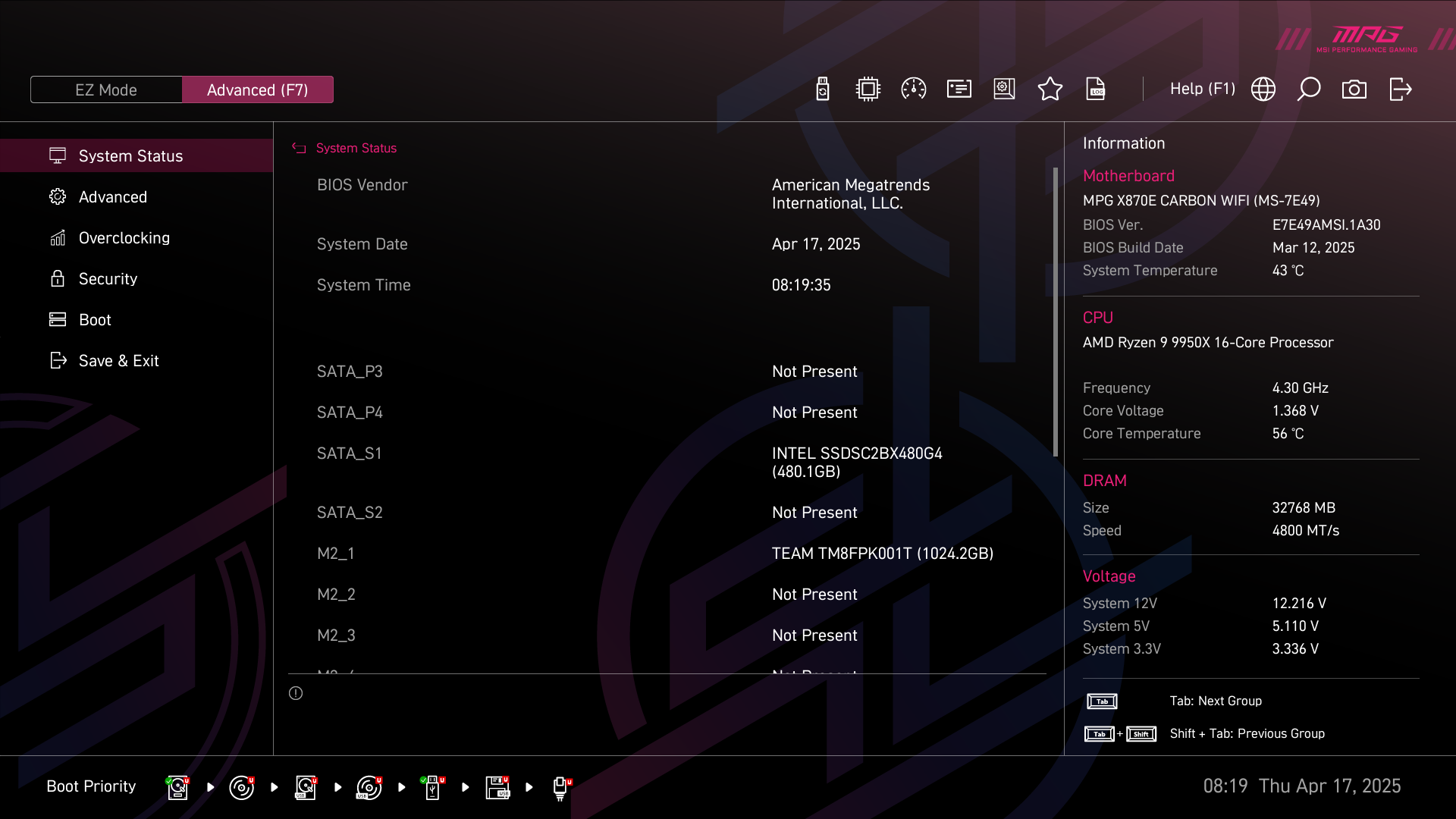Click Help (F1)
1456x819 pixels.
click(1202, 89)
